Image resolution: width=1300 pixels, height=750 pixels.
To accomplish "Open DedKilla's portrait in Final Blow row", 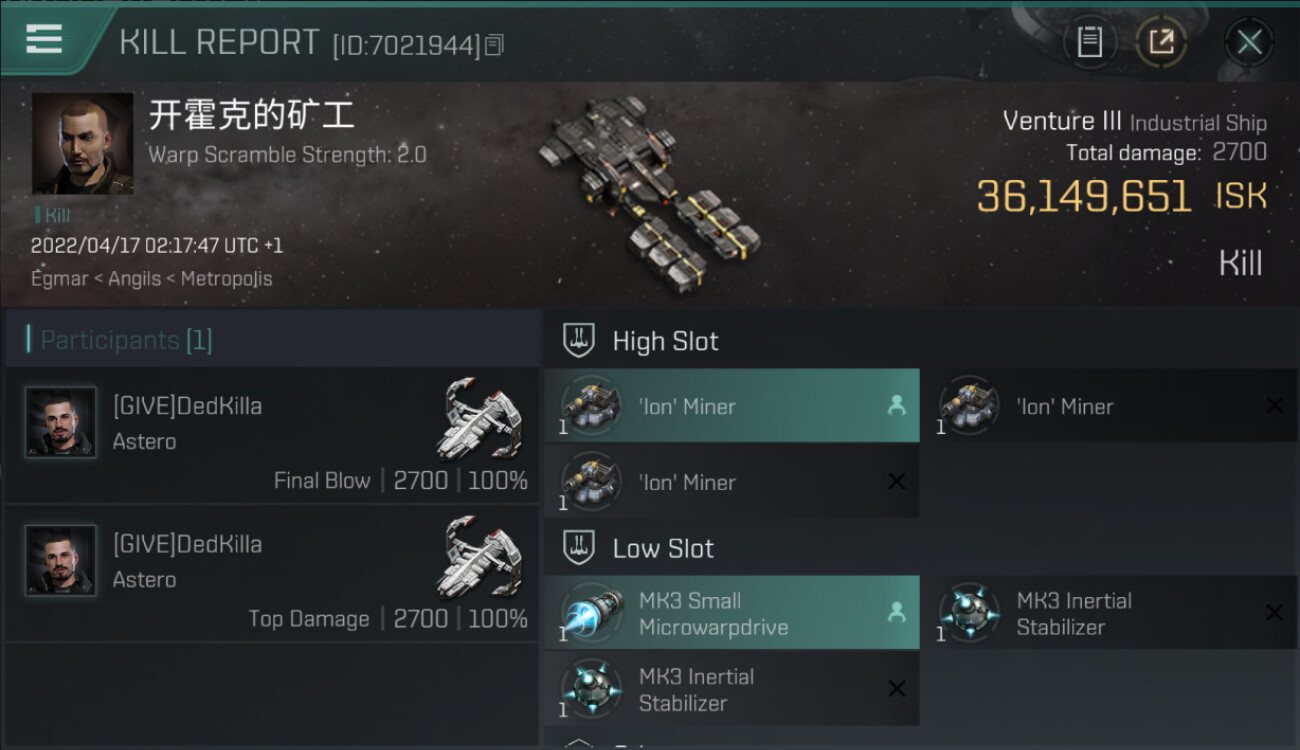I will pos(61,422).
